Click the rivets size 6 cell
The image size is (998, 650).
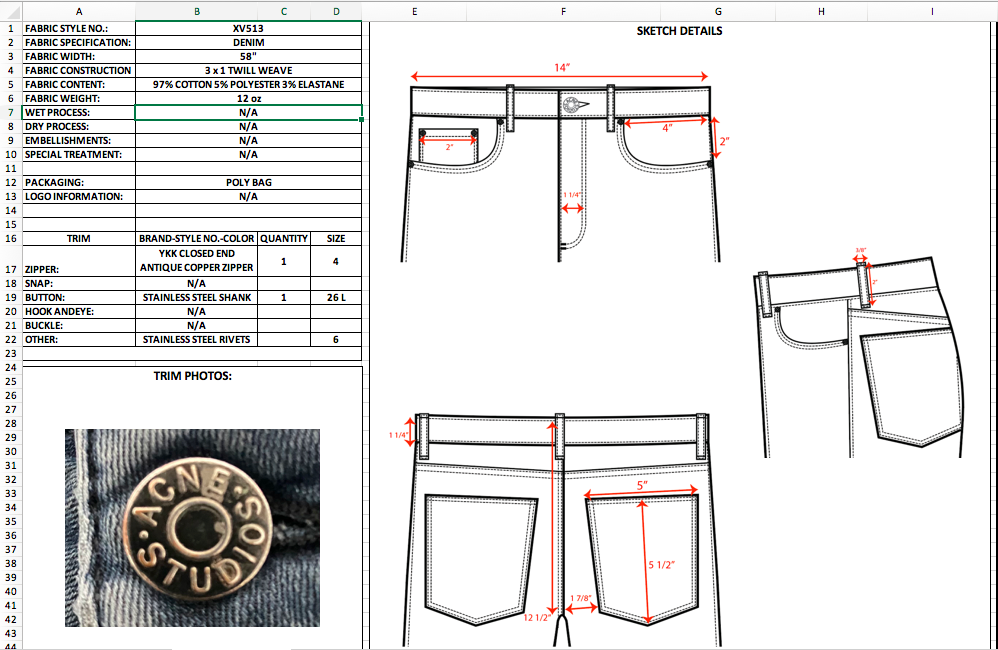(336, 340)
